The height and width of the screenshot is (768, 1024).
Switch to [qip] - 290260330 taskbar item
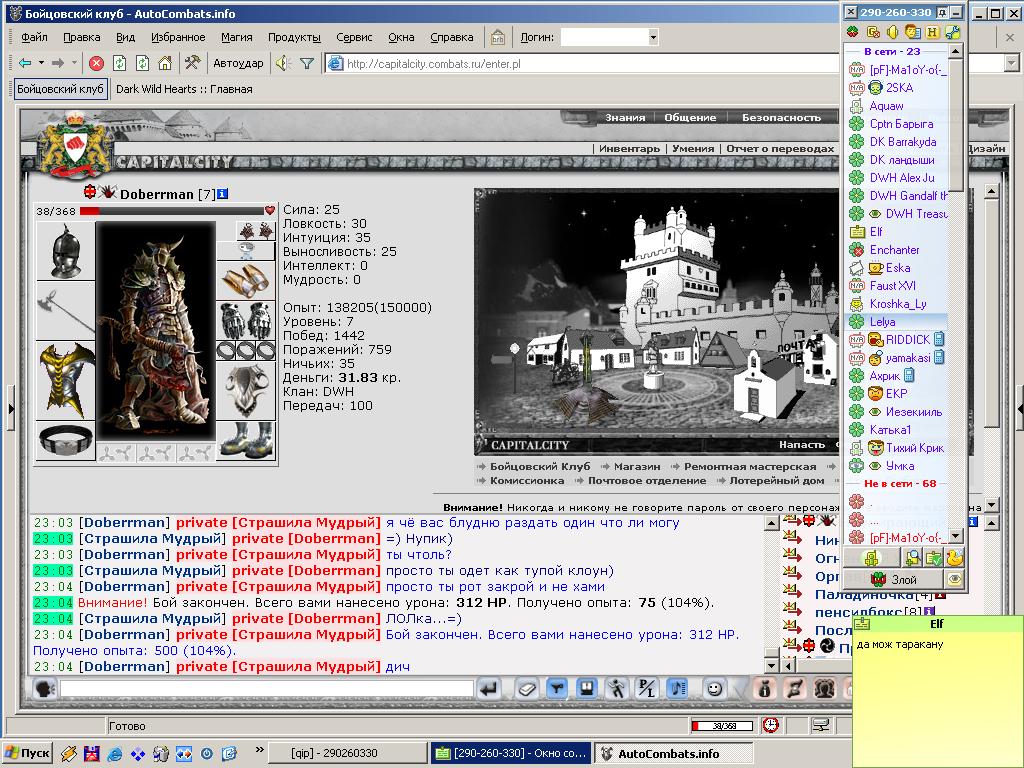coord(347,753)
